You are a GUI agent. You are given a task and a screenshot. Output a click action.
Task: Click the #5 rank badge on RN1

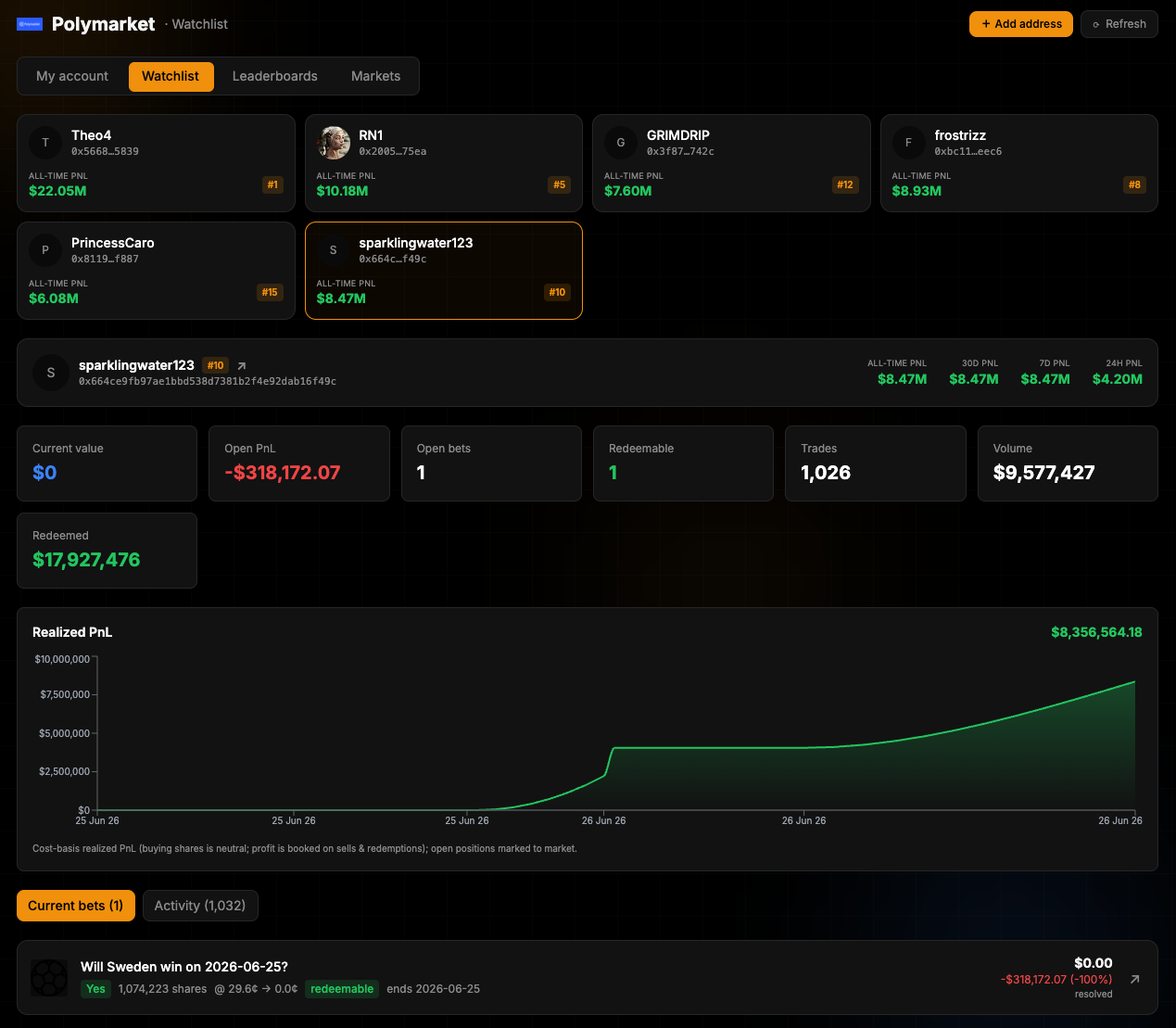pos(560,185)
